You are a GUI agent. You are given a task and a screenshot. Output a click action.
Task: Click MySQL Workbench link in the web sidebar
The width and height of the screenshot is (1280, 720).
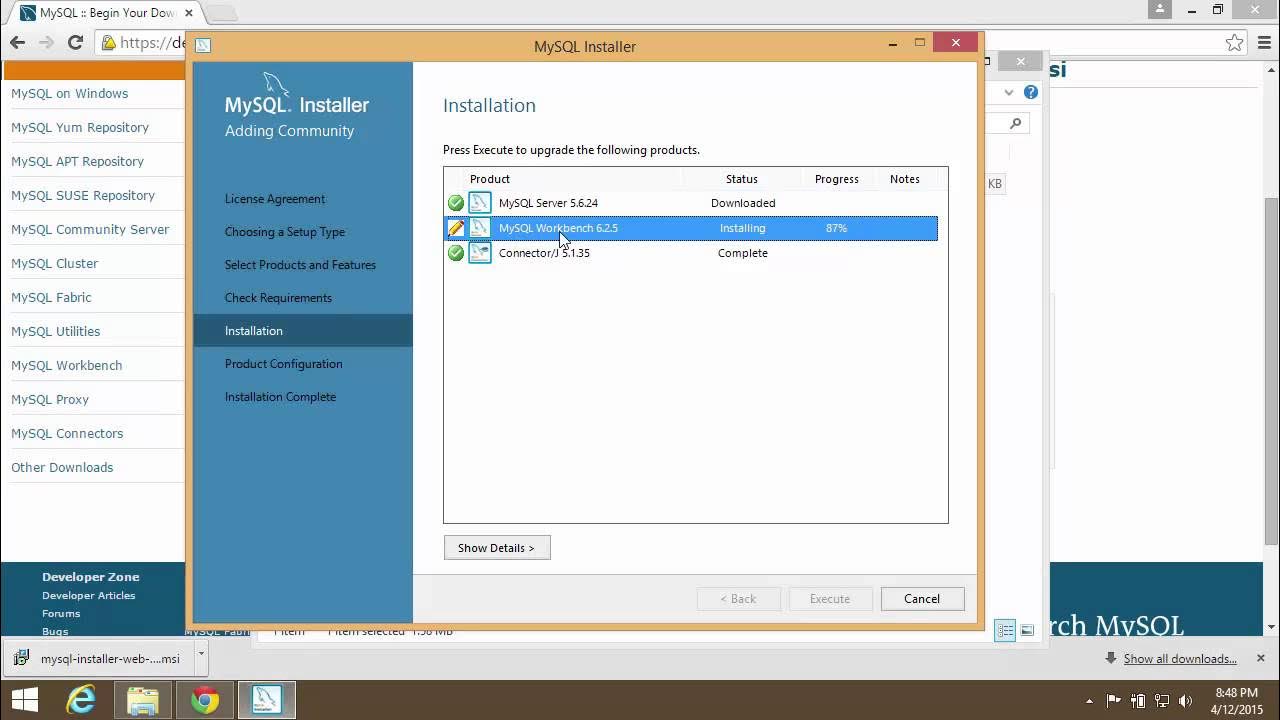pos(66,366)
